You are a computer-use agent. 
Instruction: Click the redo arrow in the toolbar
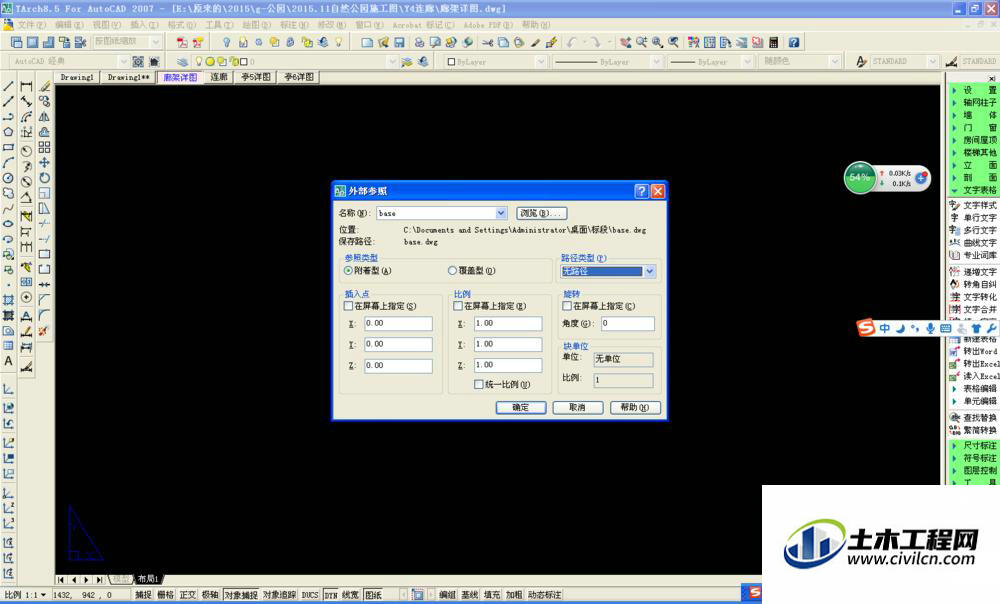click(x=594, y=42)
